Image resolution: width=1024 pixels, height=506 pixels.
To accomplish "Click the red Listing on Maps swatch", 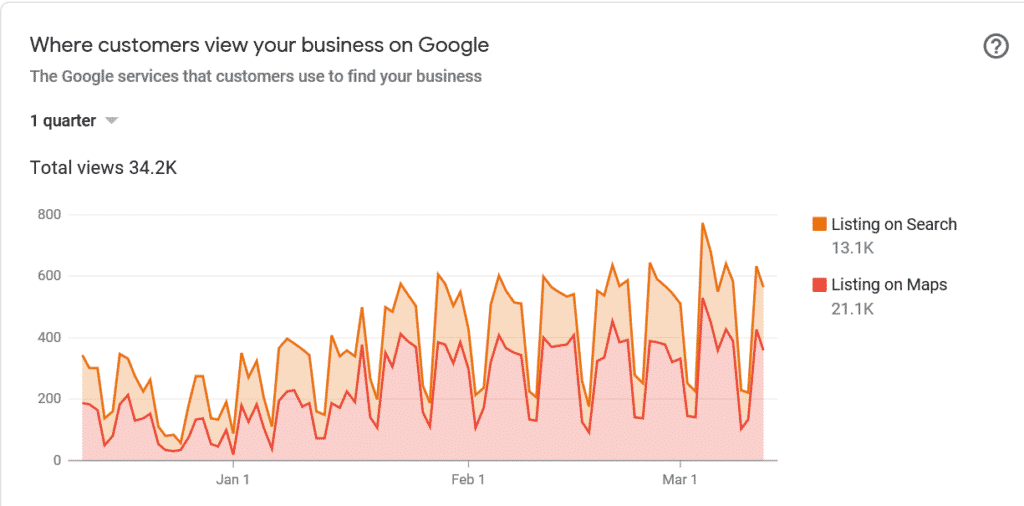I will pos(819,285).
